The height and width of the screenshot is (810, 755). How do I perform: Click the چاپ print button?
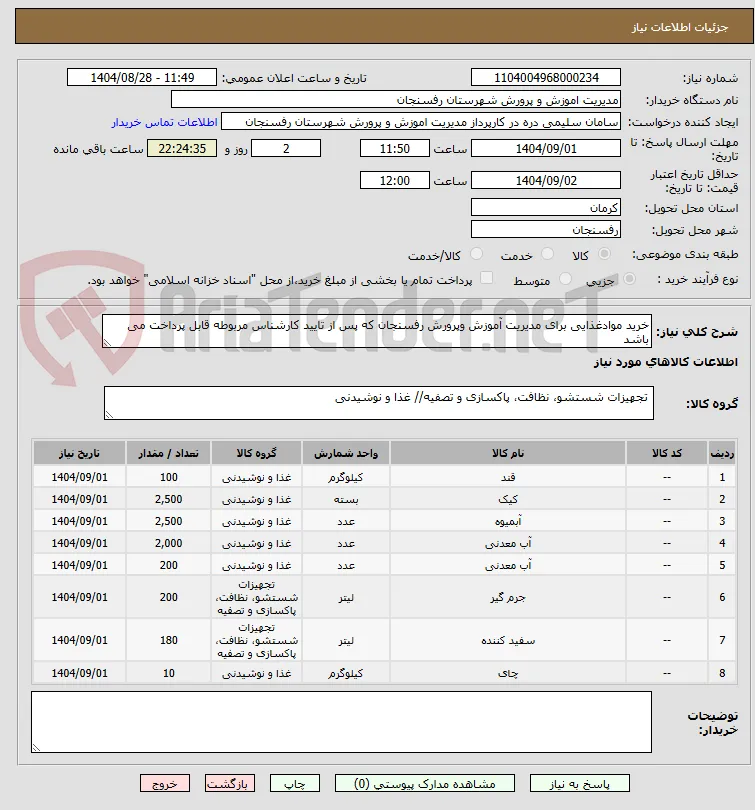(x=295, y=784)
